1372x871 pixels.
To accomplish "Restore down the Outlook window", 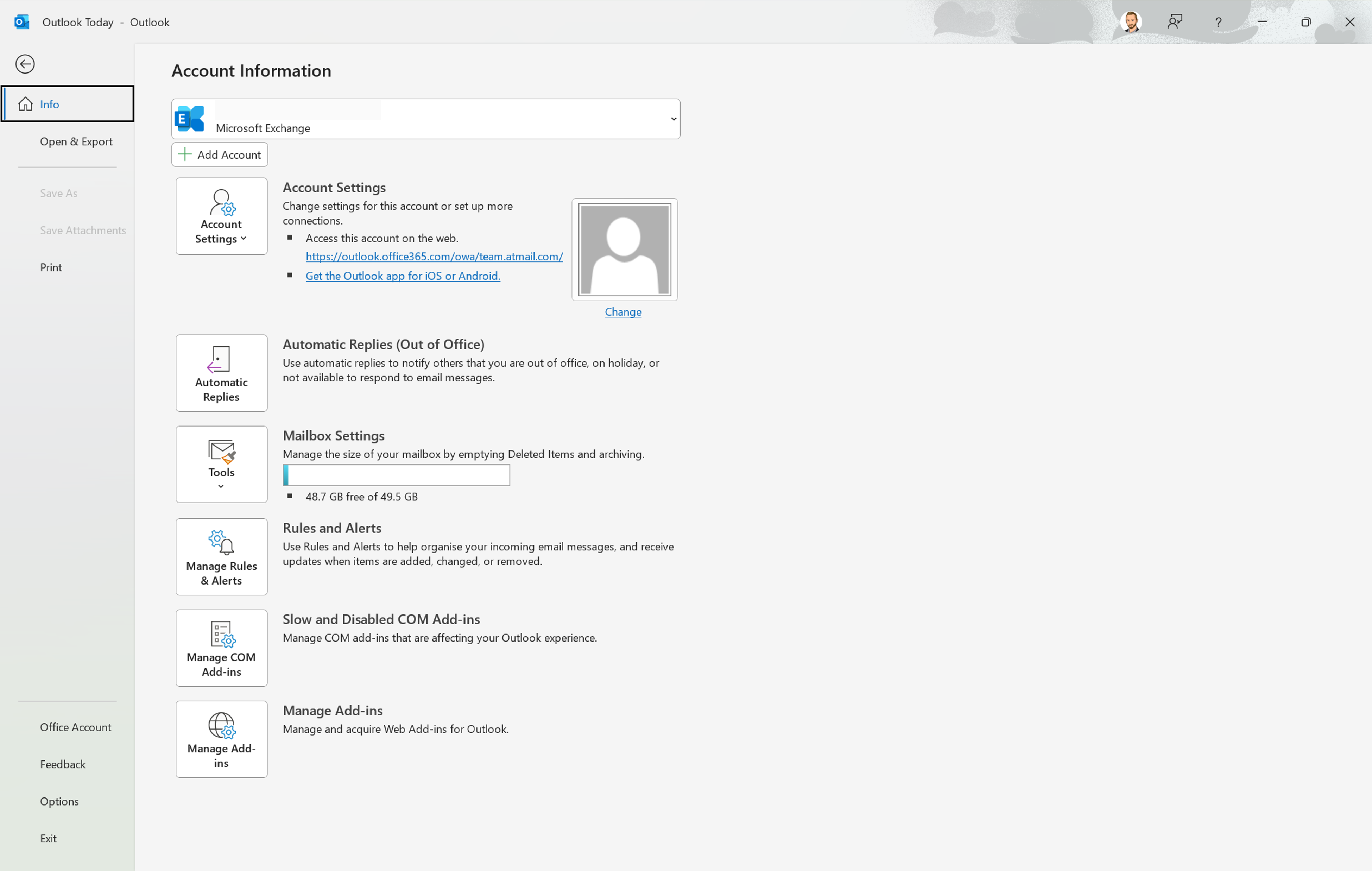I will point(1306,22).
